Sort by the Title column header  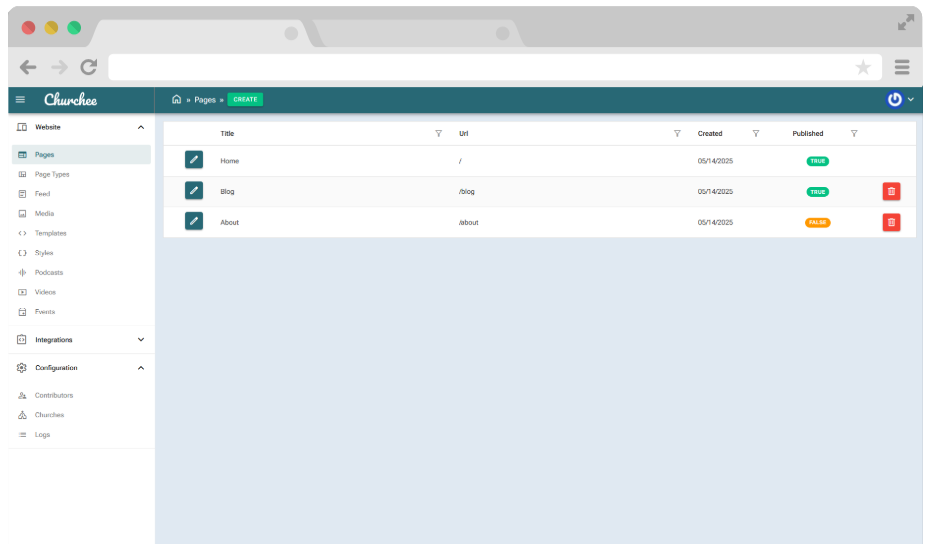(227, 134)
